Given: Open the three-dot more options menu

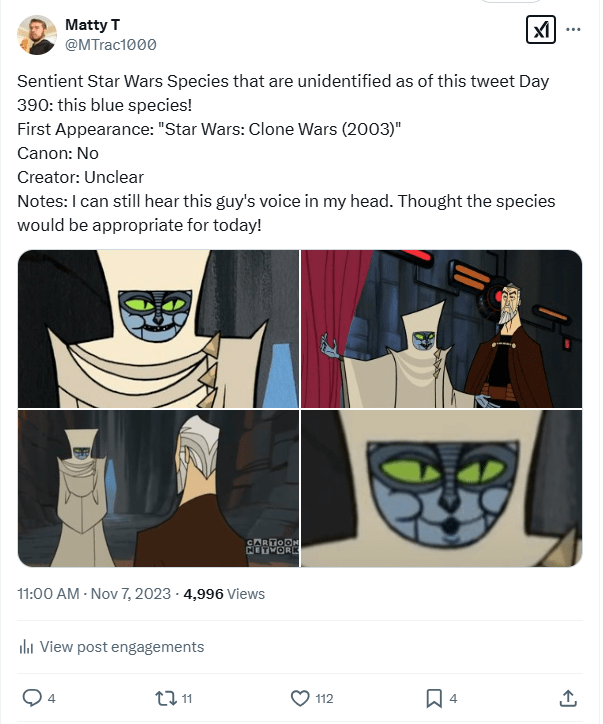Looking at the screenshot, I should pyautogui.click(x=573, y=30).
